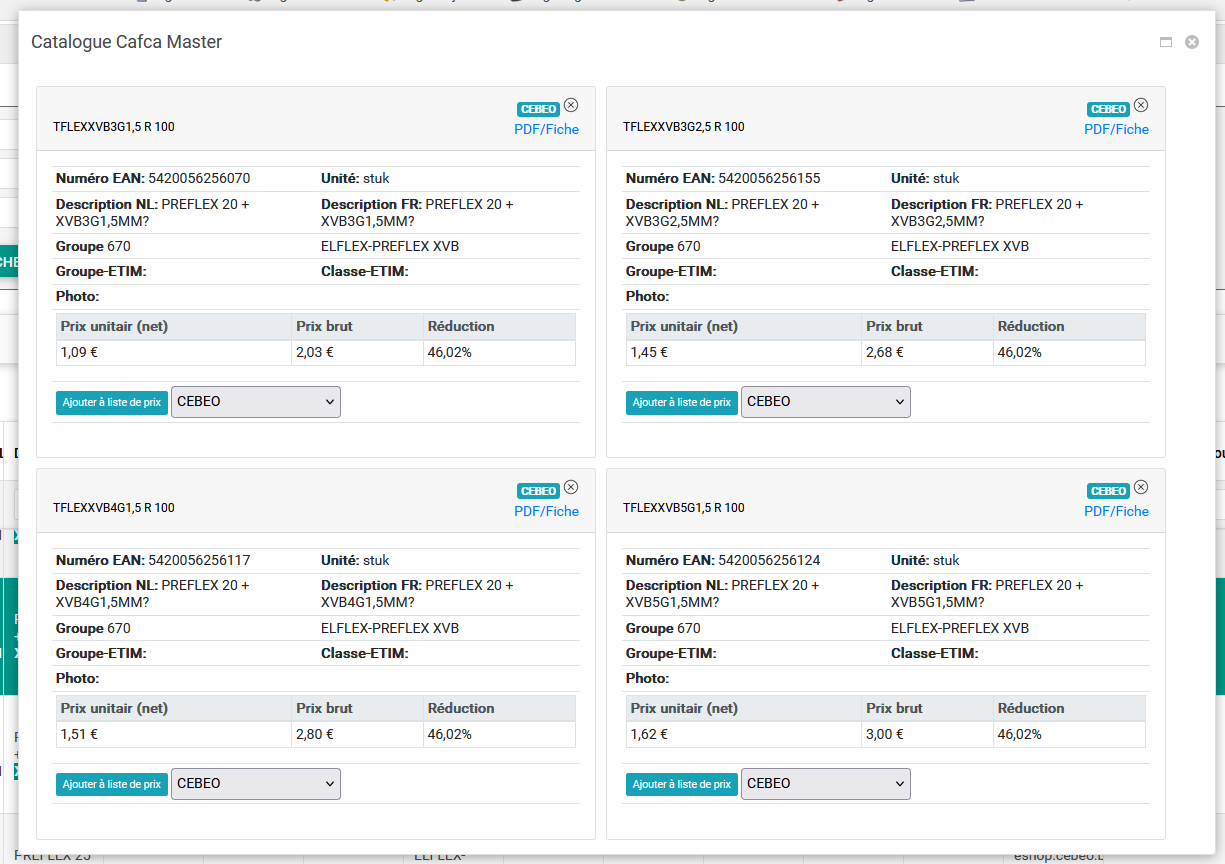
Task: Expand CEBEO dropdown on TFLEXXVB4G1,5 card
Action: (x=256, y=784)
